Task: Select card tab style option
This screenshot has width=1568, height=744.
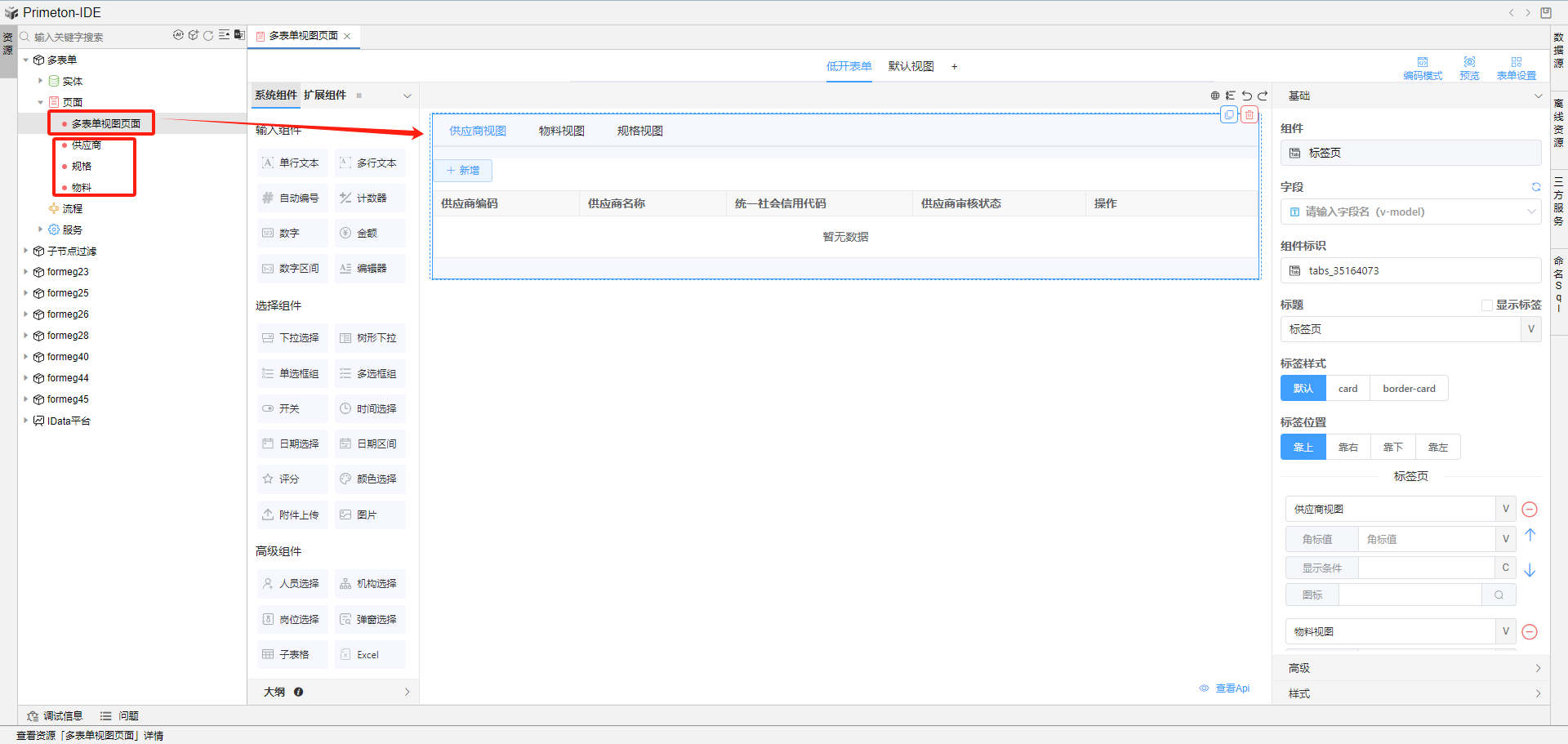Action: (x=1347, y=389)
